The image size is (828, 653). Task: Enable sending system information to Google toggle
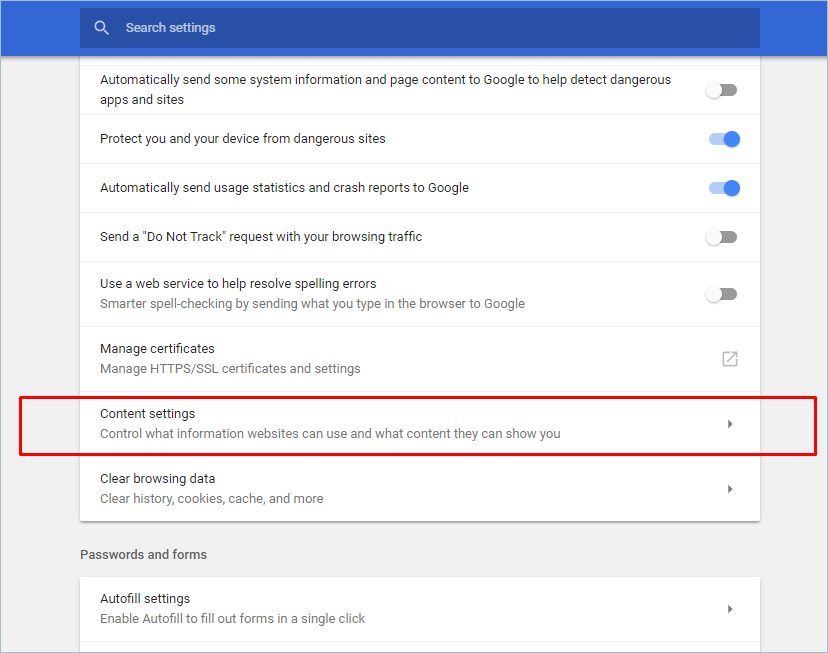point(721,90)
